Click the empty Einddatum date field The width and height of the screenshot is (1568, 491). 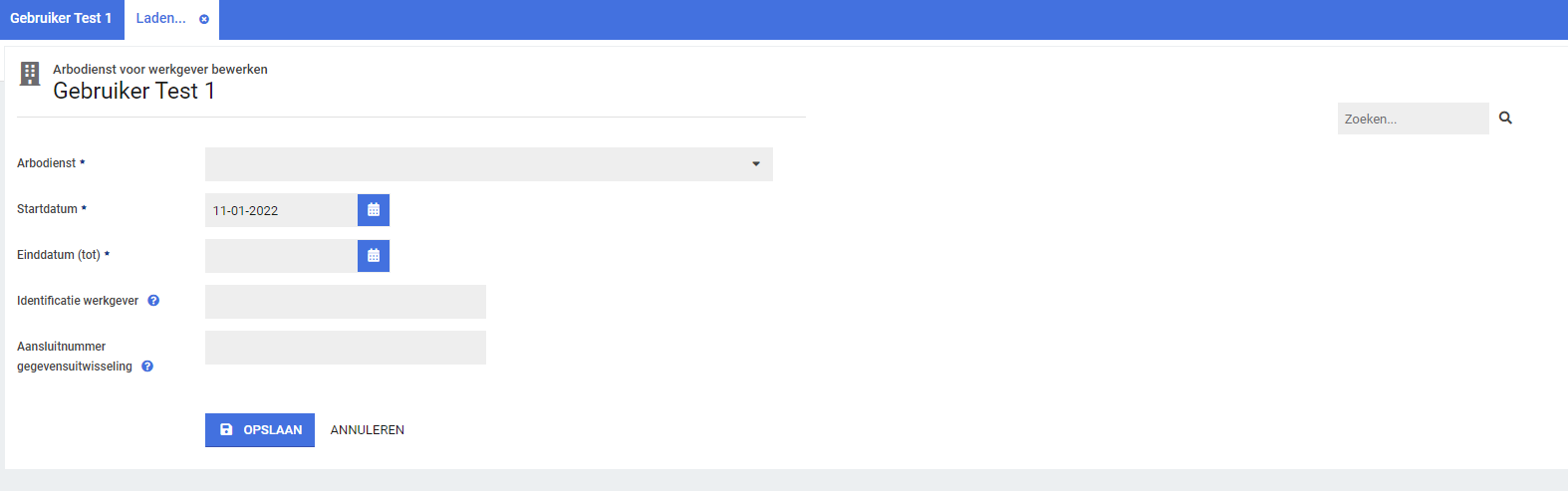click(x=281, y=256)
